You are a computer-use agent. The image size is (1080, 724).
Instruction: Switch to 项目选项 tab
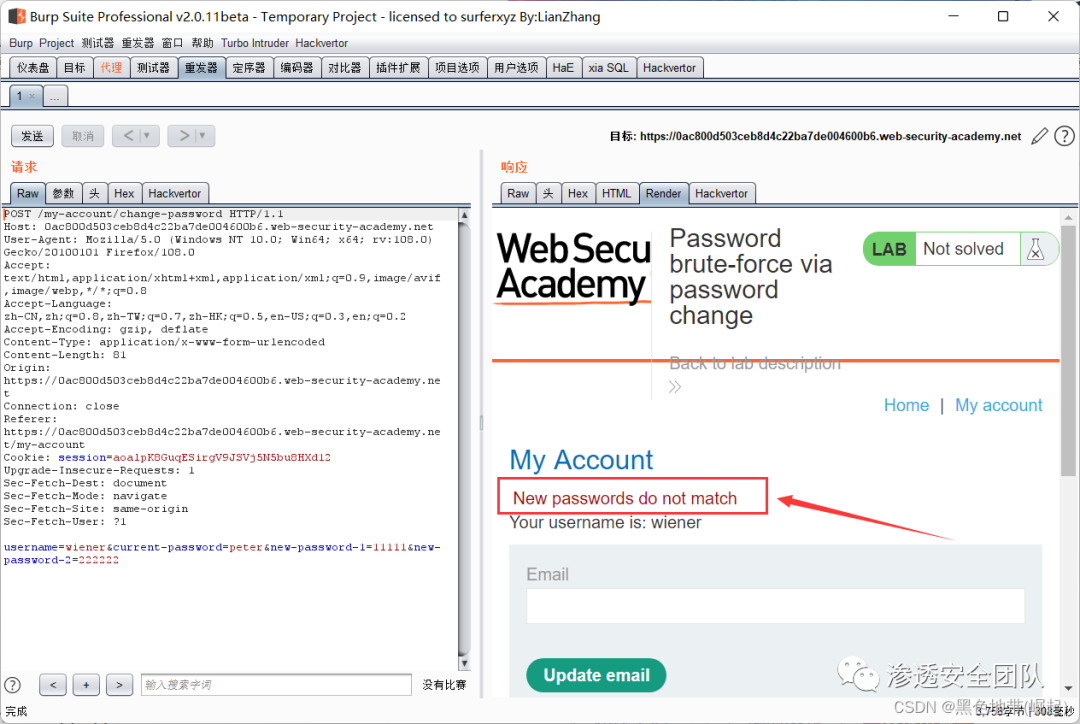pos(457,68)
